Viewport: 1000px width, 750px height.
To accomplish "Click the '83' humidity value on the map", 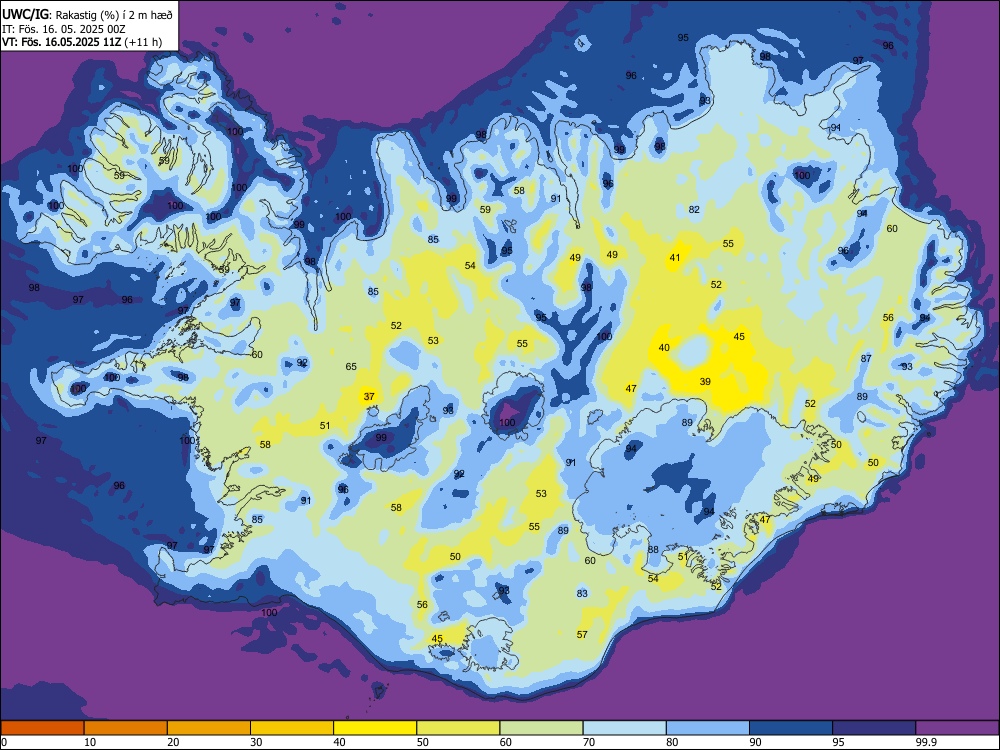I will pyautogui.click(x=582, y=593).
